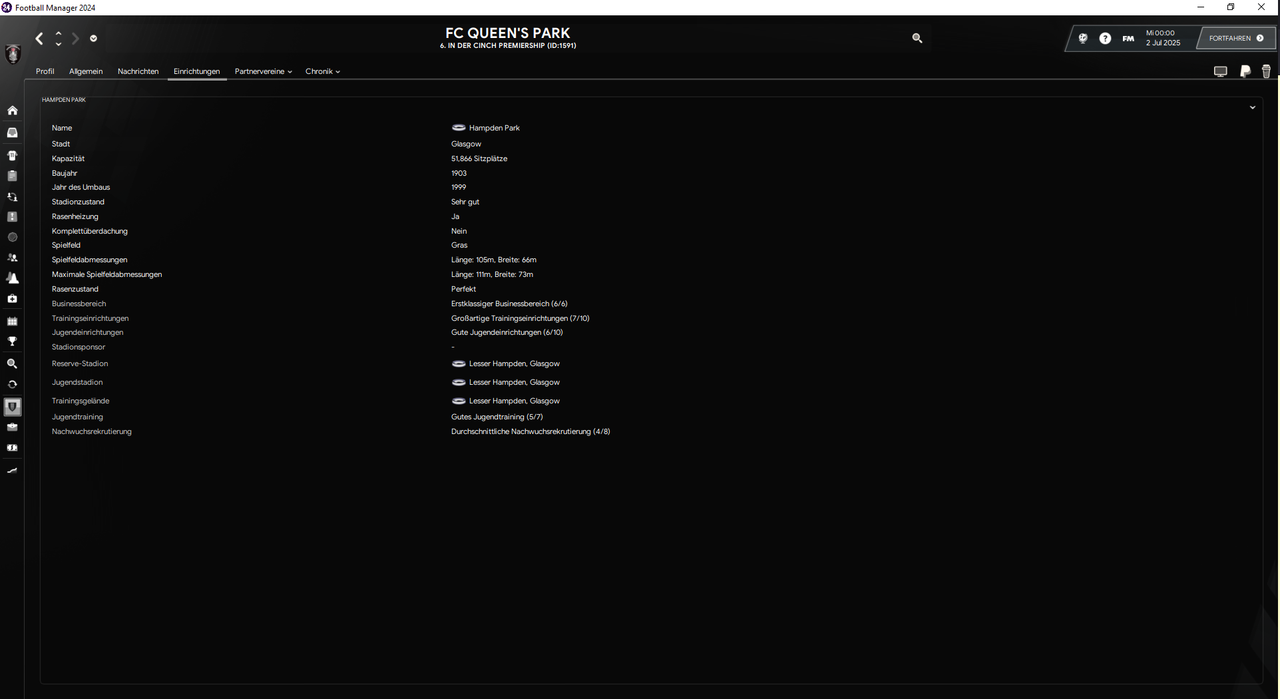
Task: Click the FORTFAHREN continue button
Action: pyautogui.click(x=1236, y=38)
